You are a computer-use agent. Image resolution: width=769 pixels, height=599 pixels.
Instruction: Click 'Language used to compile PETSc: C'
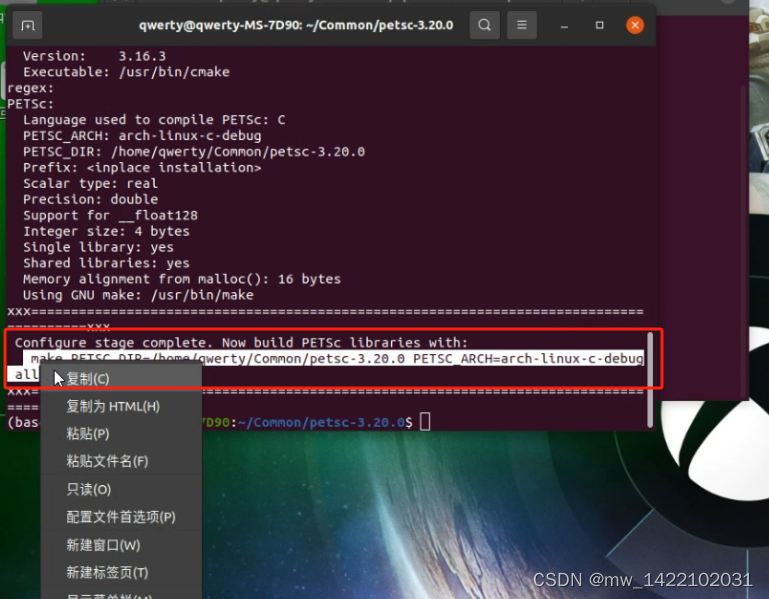(154, 120)
